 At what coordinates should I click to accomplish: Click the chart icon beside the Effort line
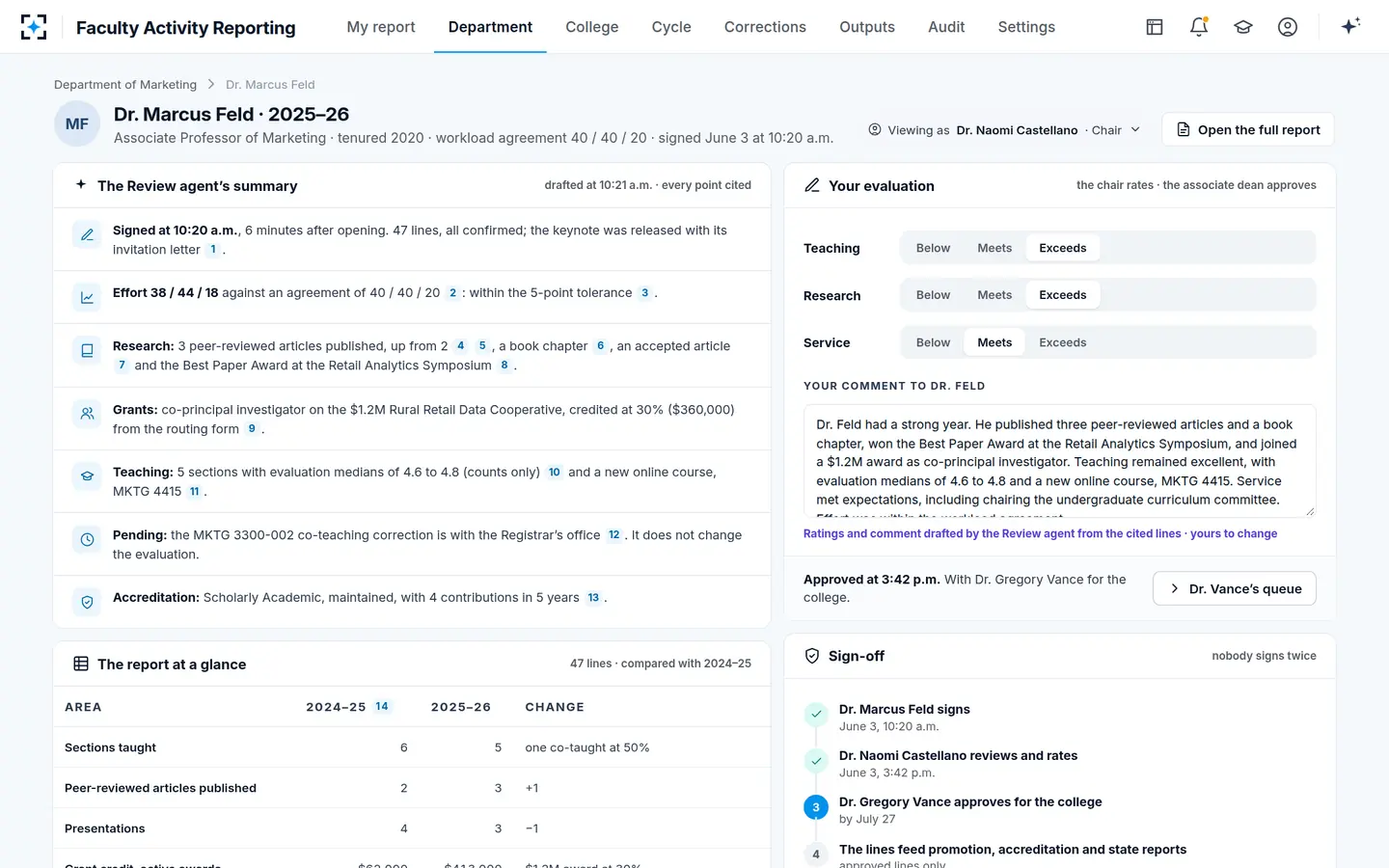coord(87,297)
